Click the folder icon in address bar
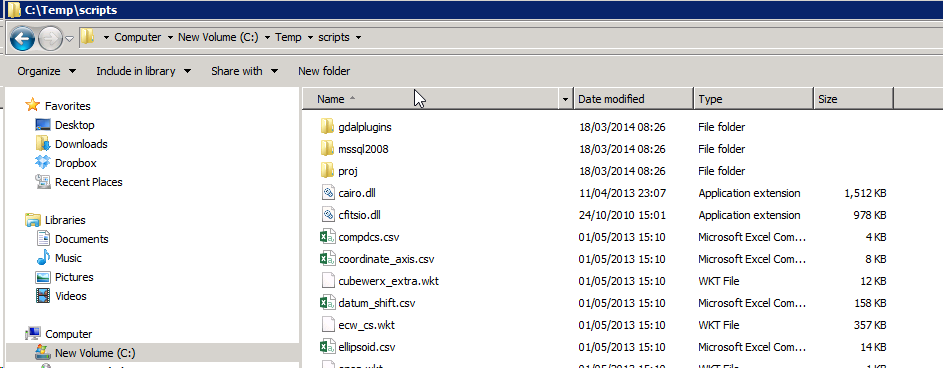Image resolution: width=943 pixels, height=368 pixels. (87, 37)
